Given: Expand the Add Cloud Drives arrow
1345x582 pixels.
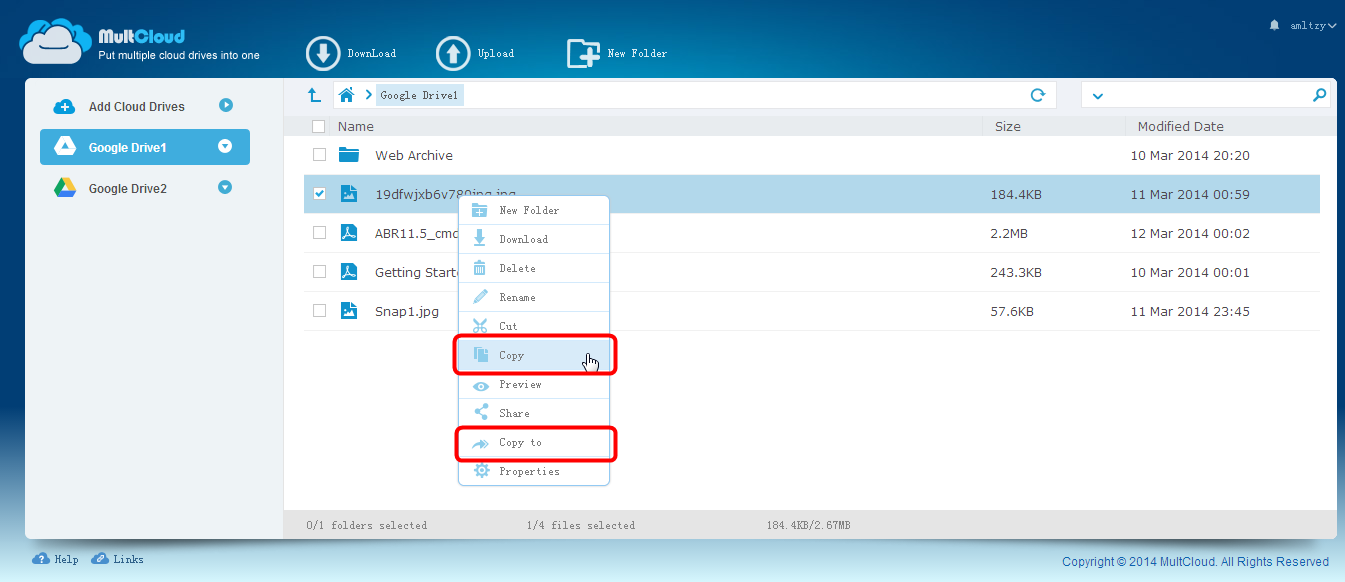Looking at the screenshot, I should click(225, 105).
